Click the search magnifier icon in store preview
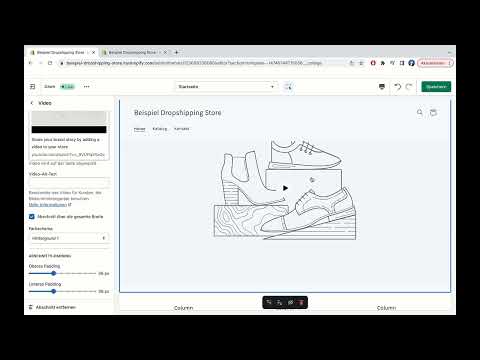The width and height of the screenshot is (480, 360). click(x=420, y=113)
